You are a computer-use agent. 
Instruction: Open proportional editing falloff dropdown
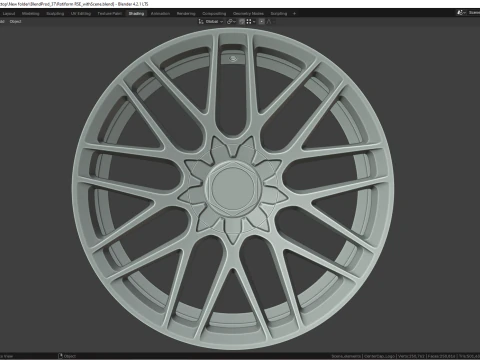270,22
